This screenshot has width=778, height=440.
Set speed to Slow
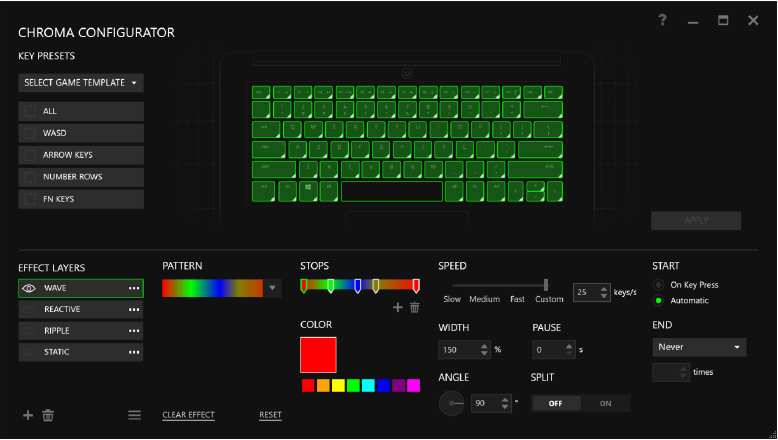click(452, 299)
